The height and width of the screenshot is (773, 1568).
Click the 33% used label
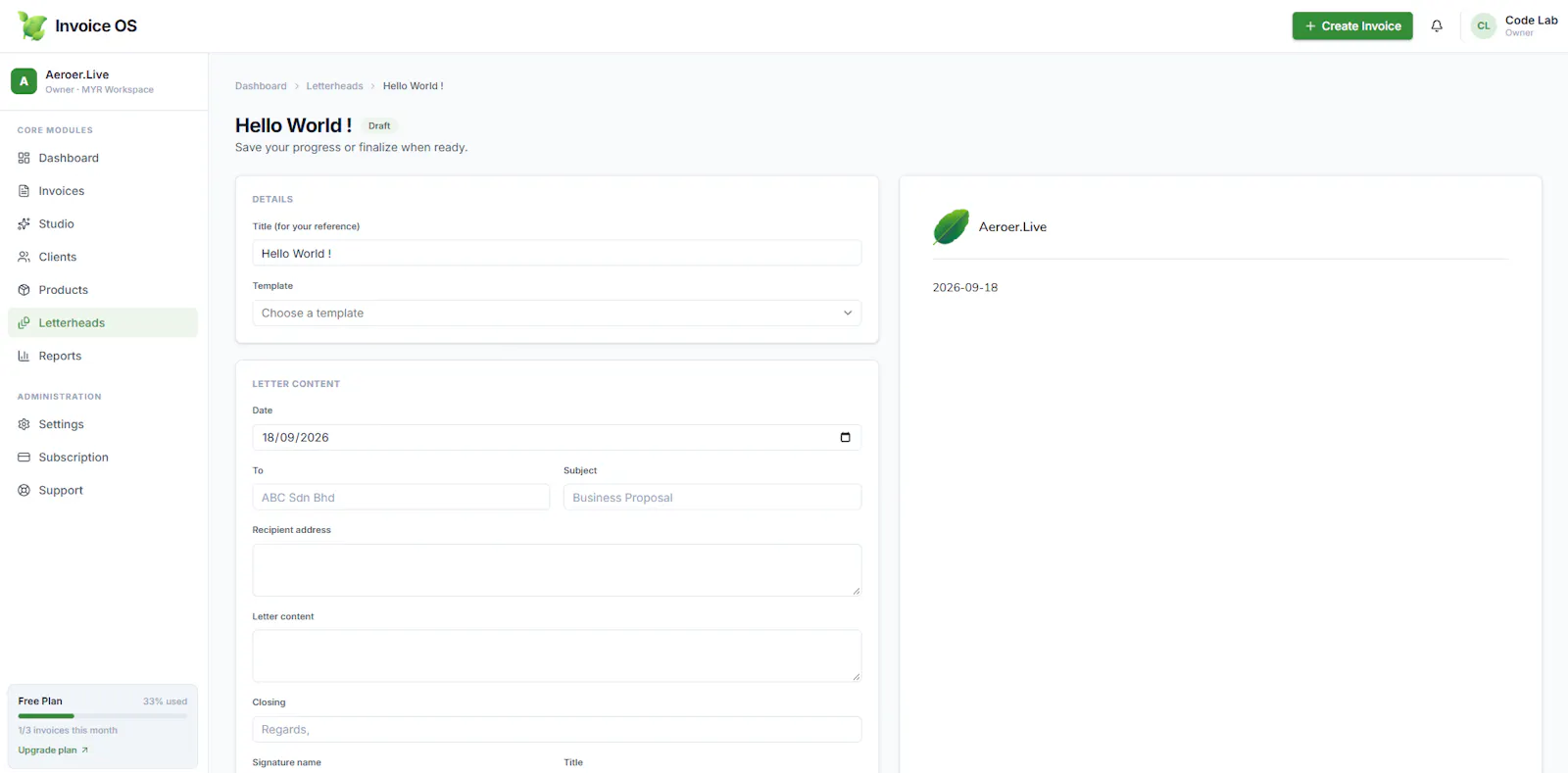pyautogui.click(x=165, y=701)
